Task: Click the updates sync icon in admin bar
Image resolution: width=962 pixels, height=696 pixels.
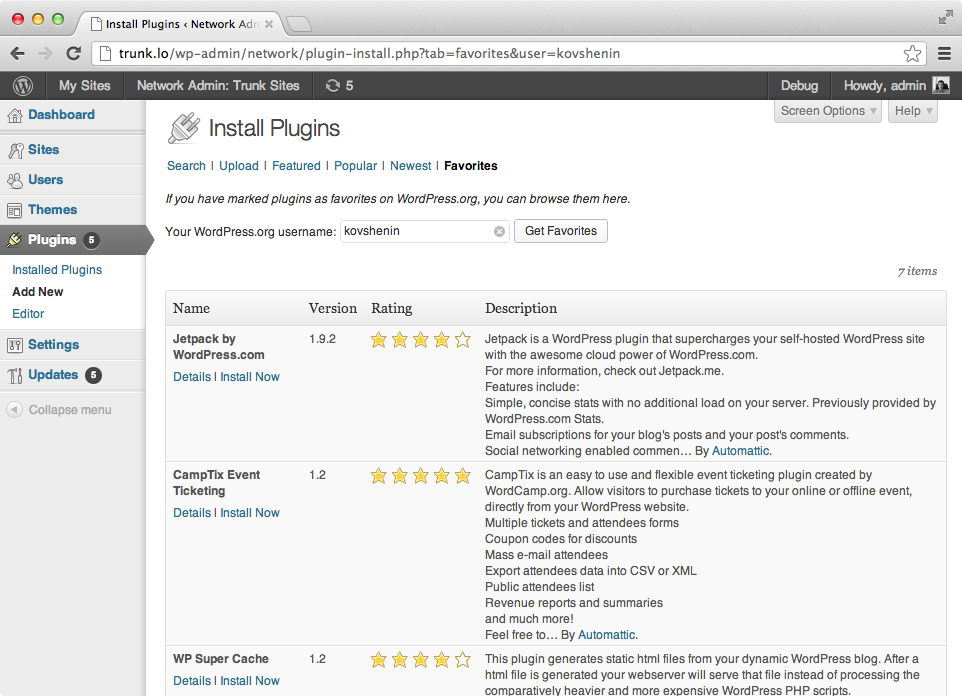Action: tap(333, 85)
